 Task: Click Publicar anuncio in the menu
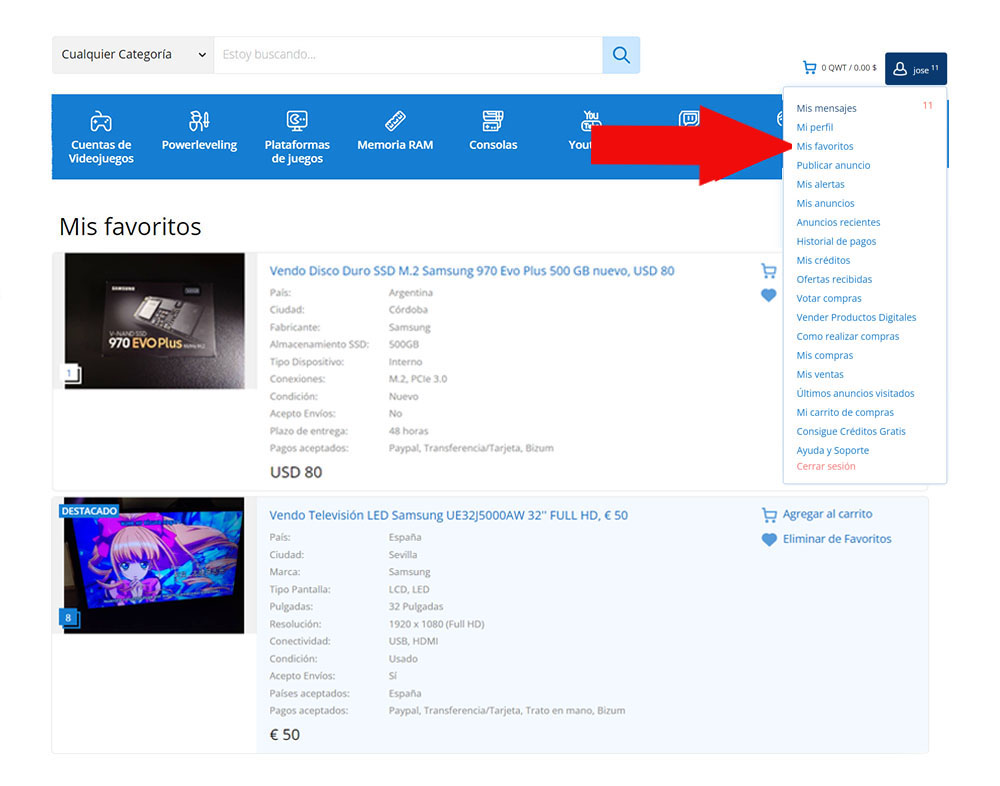(833, 165)
